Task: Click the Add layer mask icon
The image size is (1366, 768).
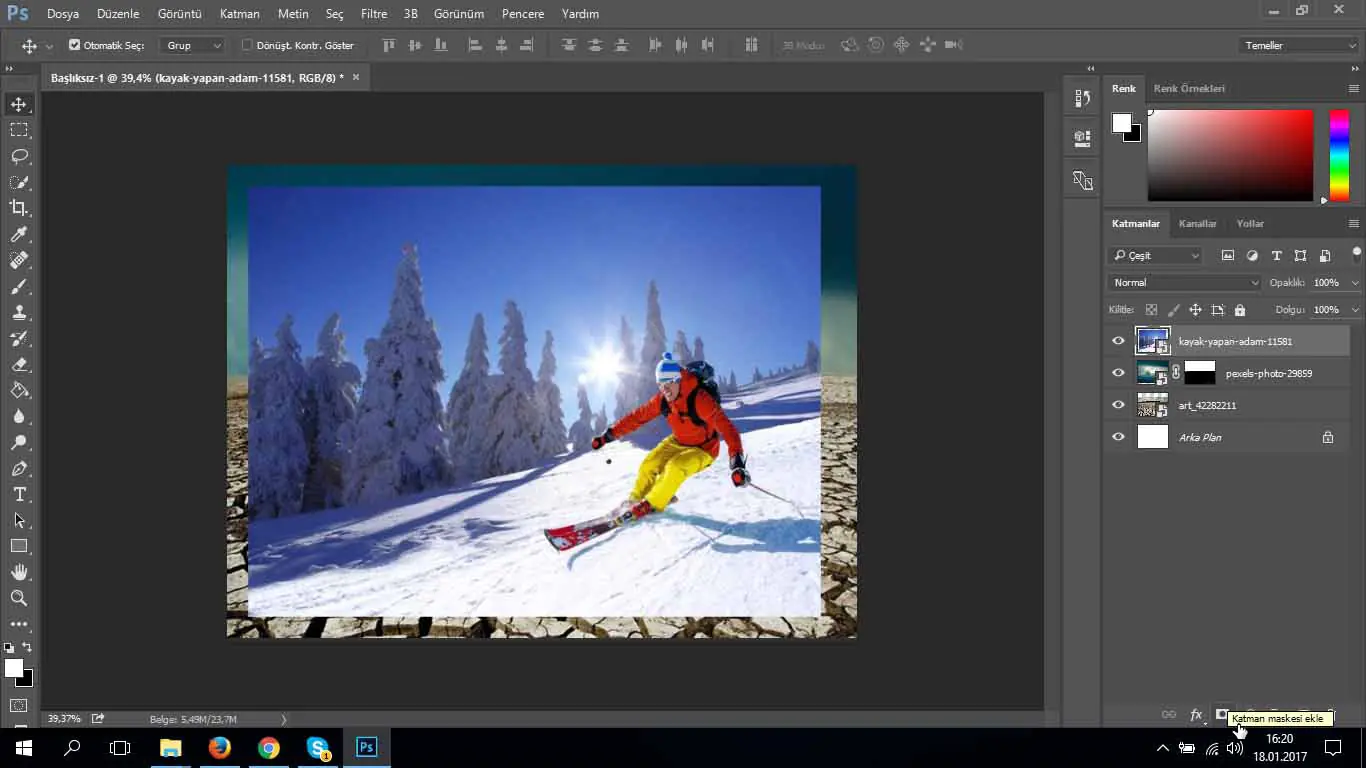Action: coord(1222,714)
